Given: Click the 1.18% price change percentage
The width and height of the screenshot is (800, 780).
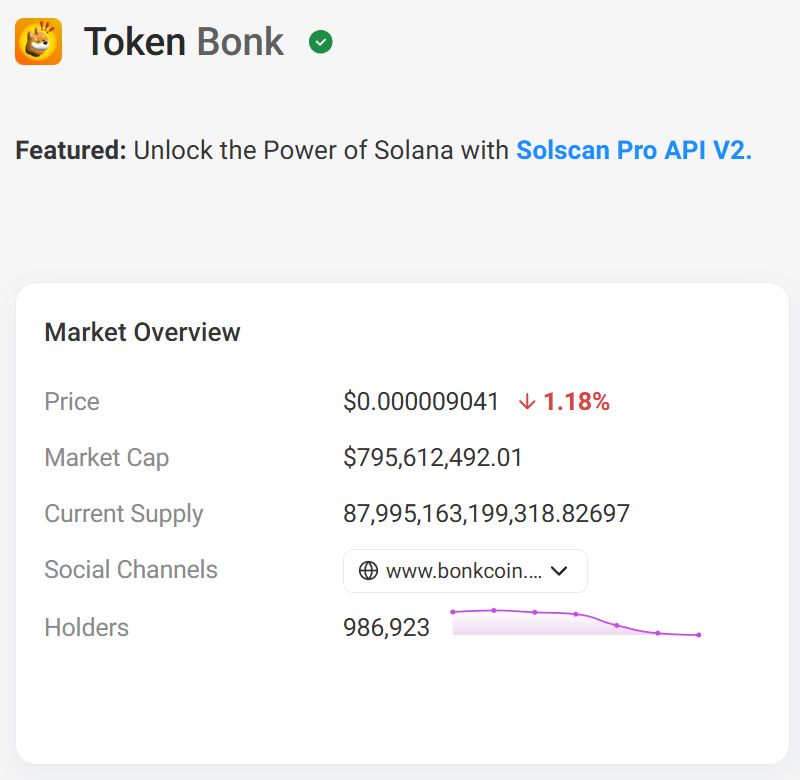Looking at the screenshot, I should [576, 402].
